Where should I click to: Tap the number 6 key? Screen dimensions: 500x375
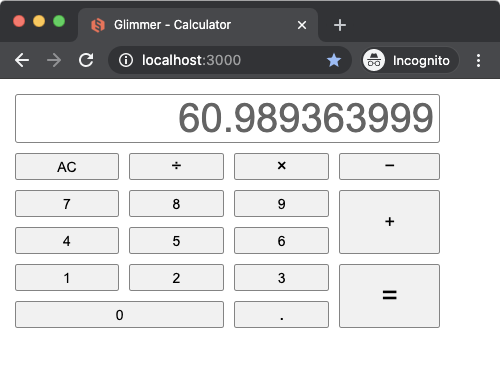point(281,241)
